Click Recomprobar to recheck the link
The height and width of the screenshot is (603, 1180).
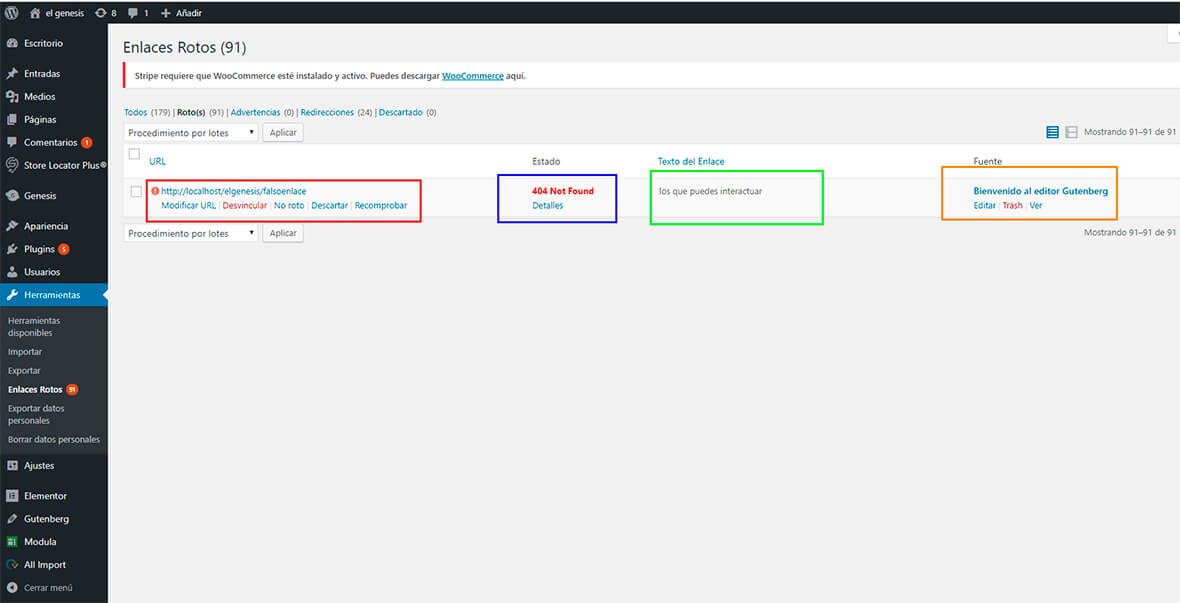click(381, 206)
